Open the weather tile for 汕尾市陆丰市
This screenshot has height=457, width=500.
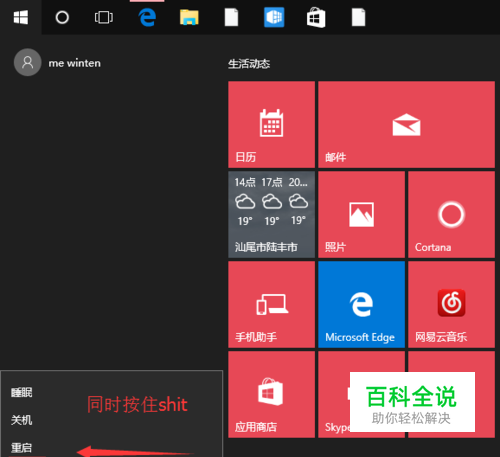pyautogui.click(x=271, y=214)
